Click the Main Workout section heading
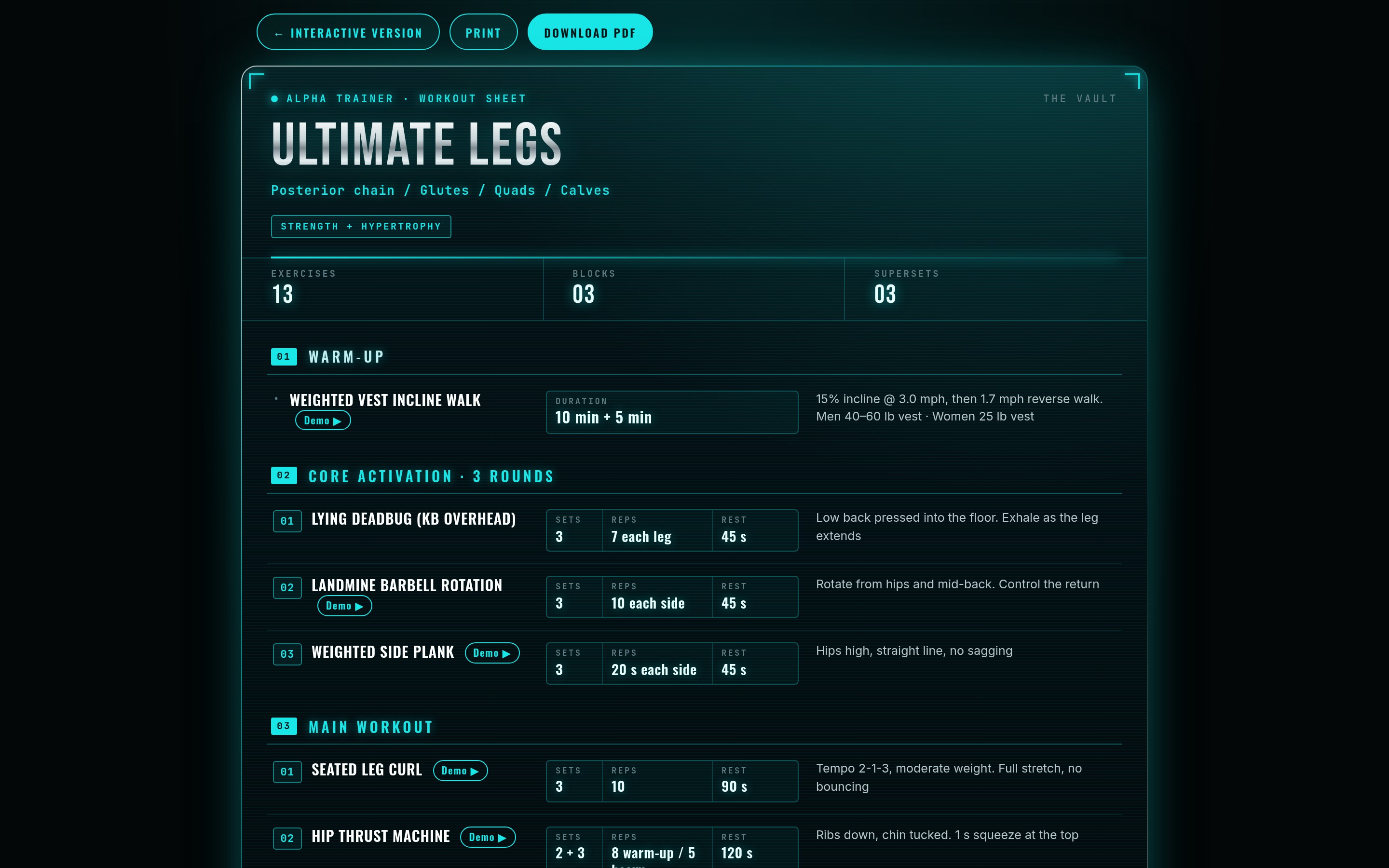 coord(371,727)
